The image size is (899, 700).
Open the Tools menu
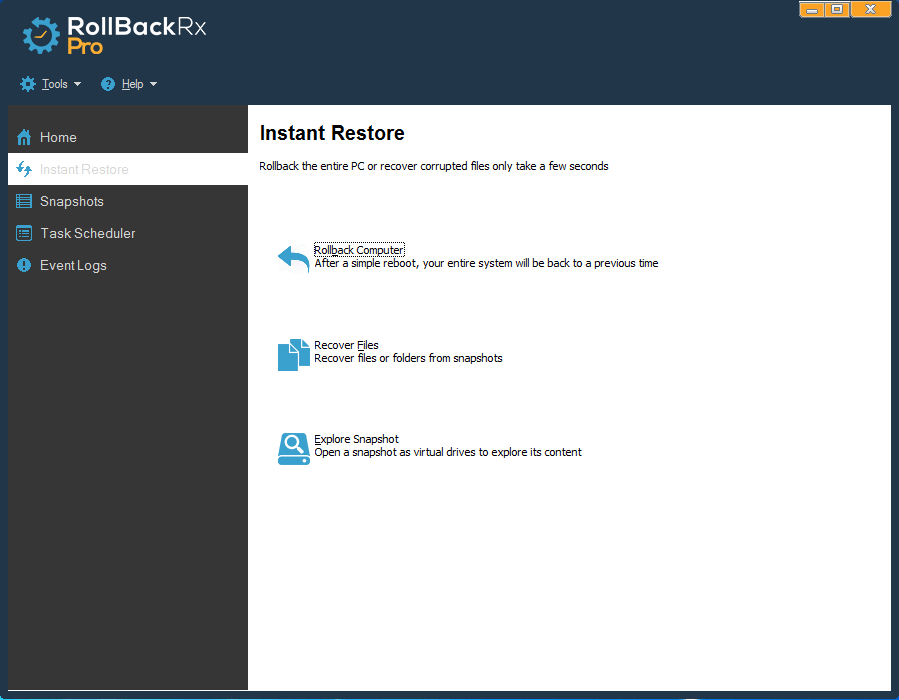pyautogui.click(x=54, y=84)
